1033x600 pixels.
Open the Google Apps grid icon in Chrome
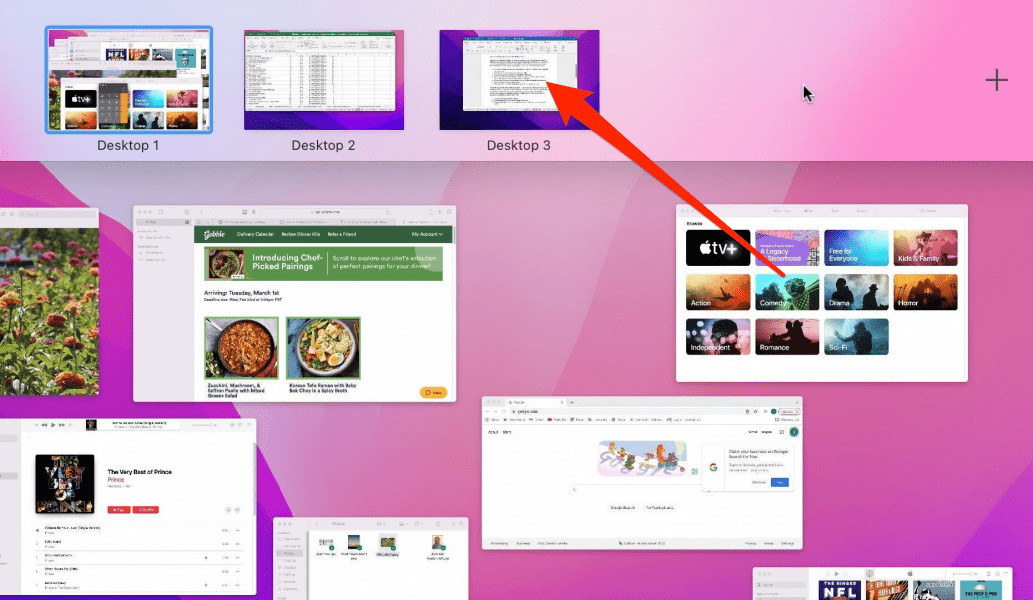coord(781,432)
